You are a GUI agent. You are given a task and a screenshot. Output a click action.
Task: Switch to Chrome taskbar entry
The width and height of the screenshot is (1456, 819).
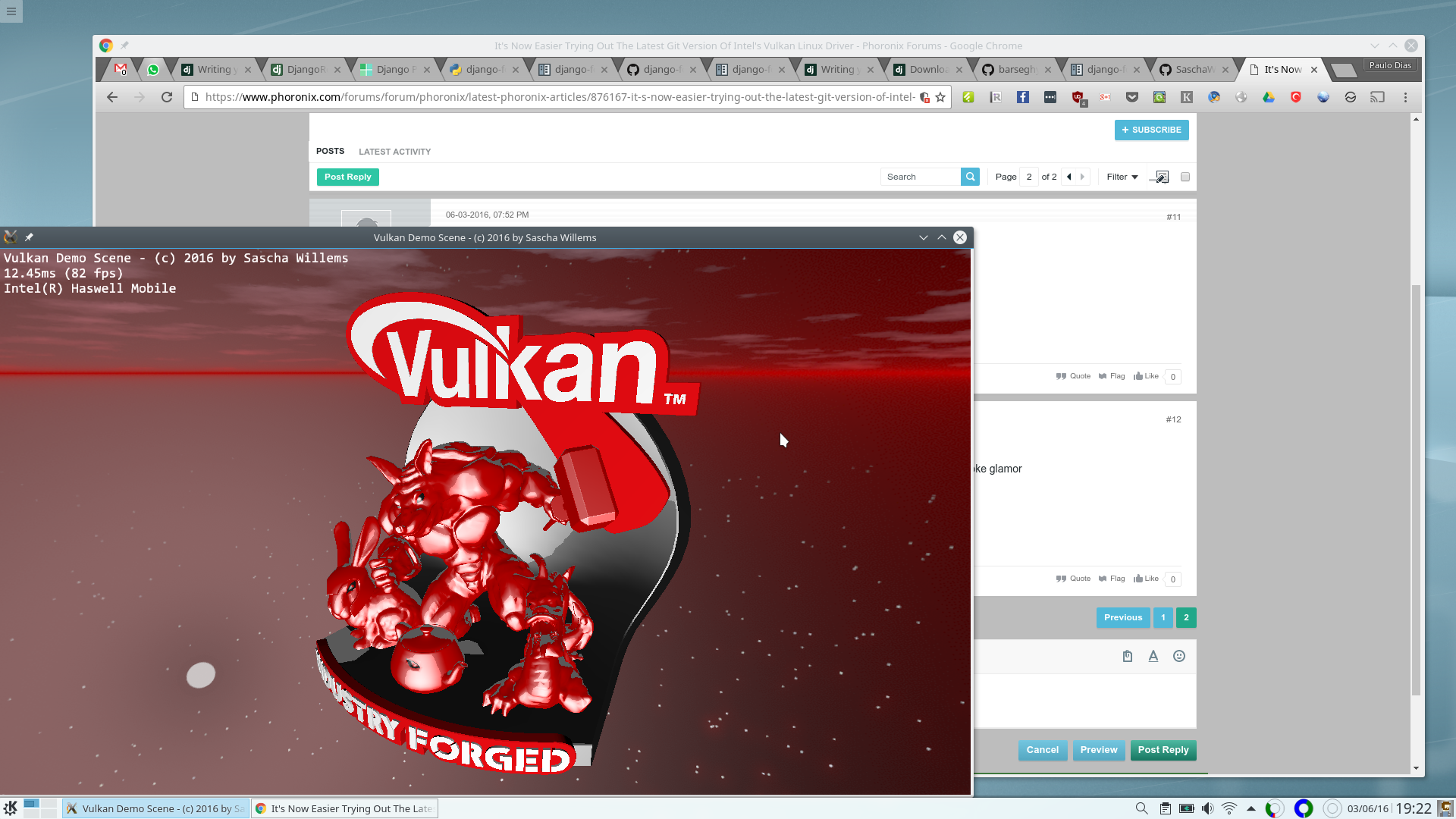coord(345,808)
